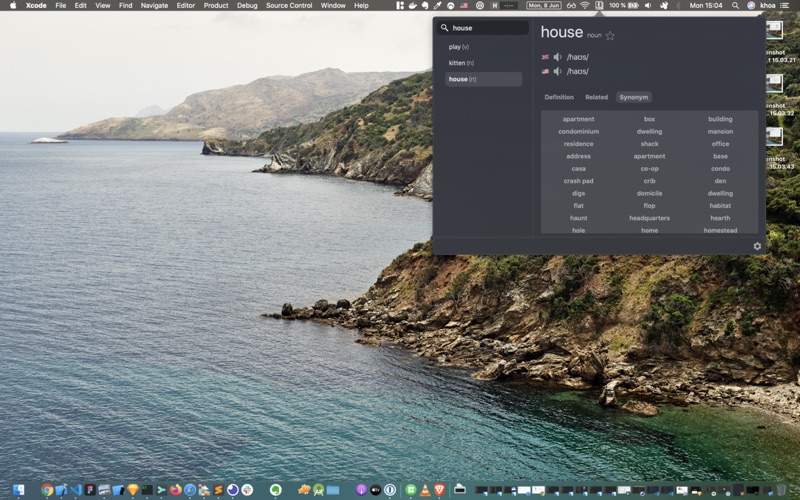Open Safari from the Dock

[190, 490]
